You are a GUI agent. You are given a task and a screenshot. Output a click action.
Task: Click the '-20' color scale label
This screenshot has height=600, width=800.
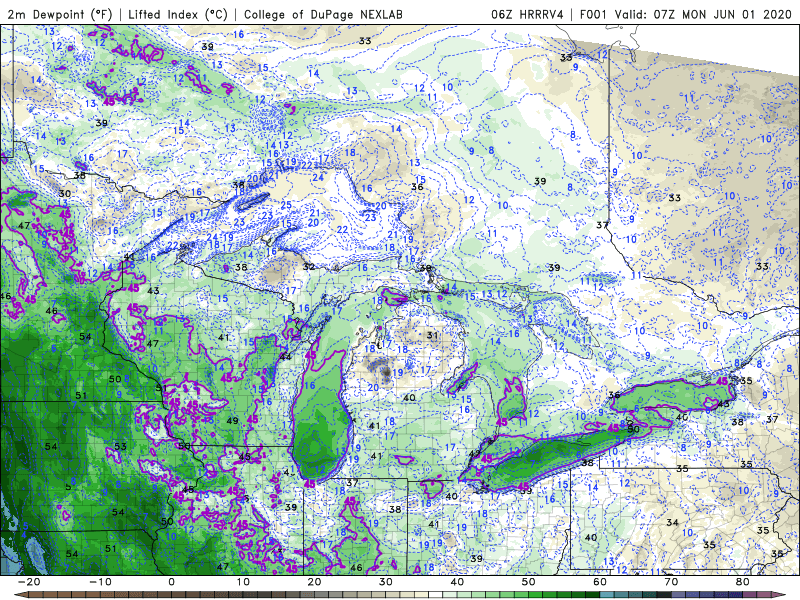click(29, 582)
